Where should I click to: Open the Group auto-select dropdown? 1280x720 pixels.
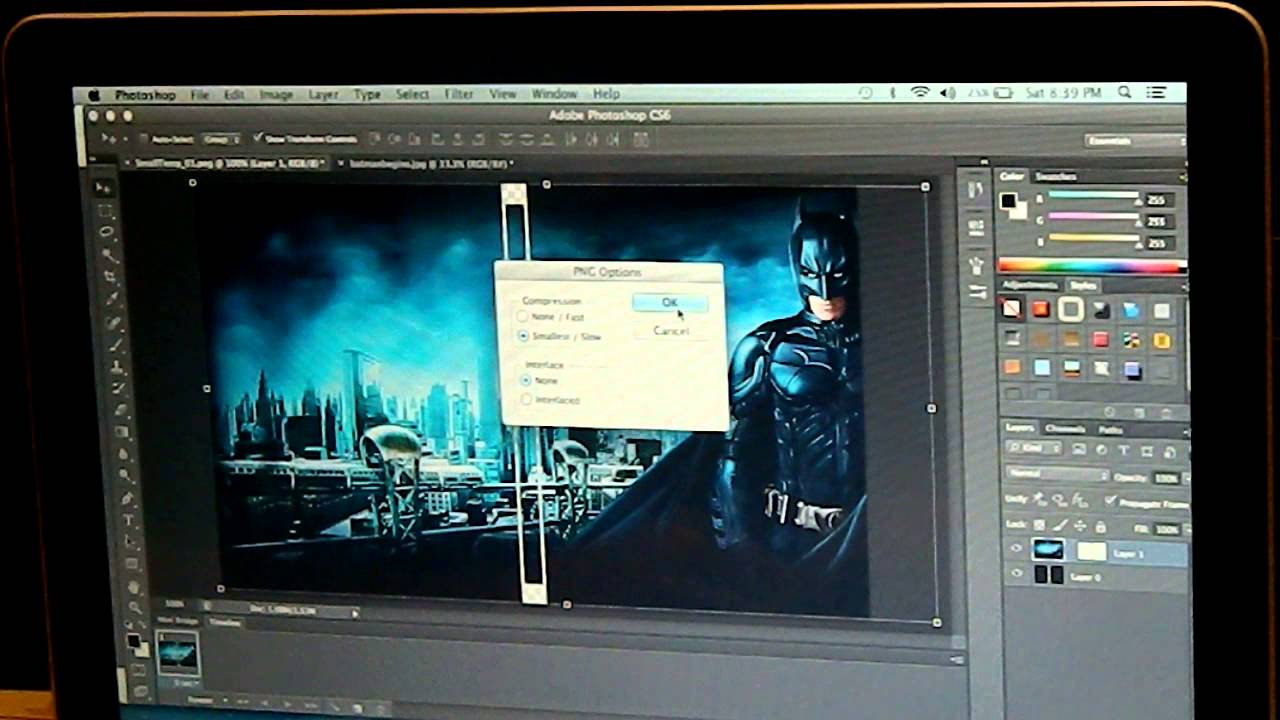[x=221, y=139]
